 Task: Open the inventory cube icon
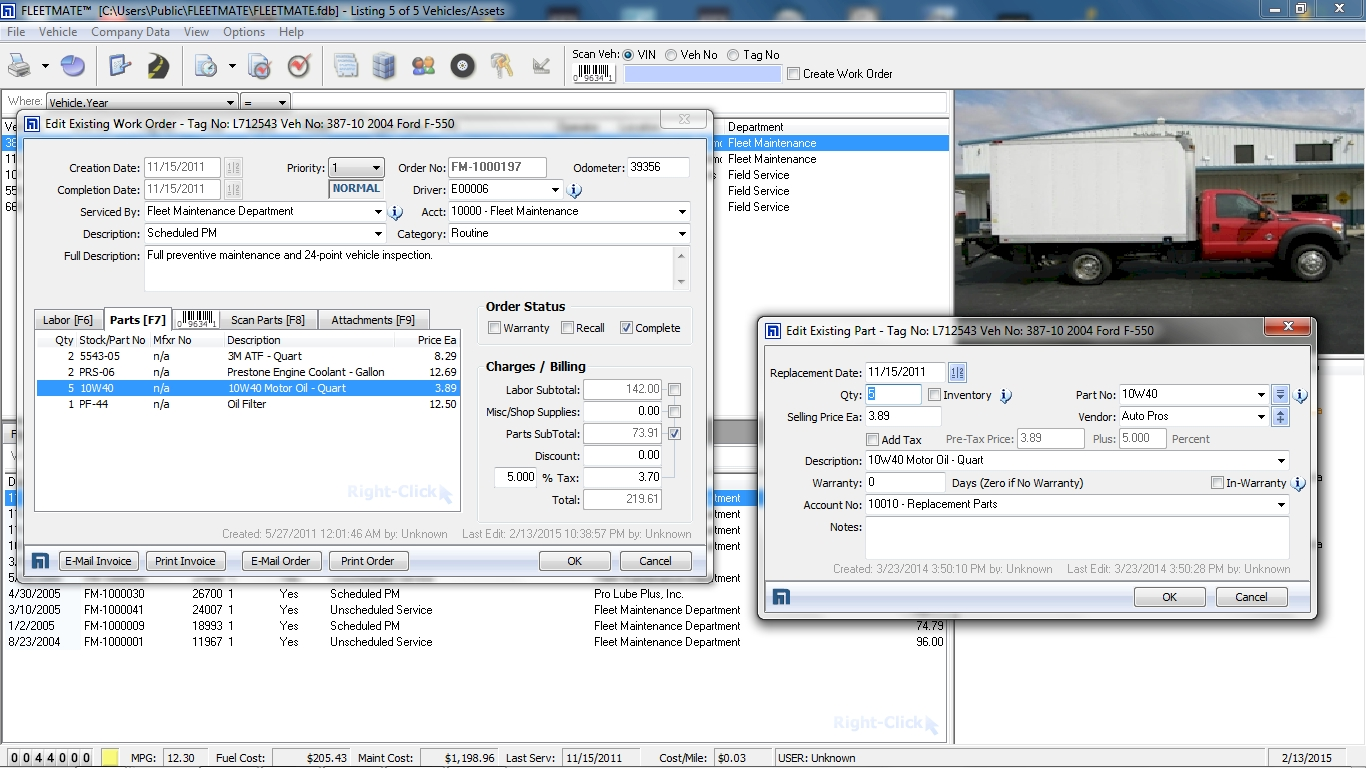point(384,65)
